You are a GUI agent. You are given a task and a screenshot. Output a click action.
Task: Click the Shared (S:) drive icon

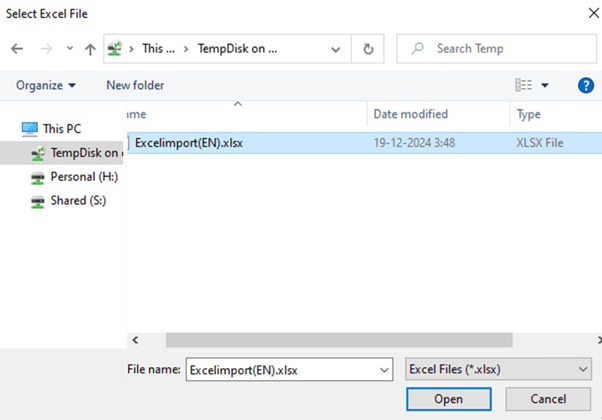(x=38, y=201)
